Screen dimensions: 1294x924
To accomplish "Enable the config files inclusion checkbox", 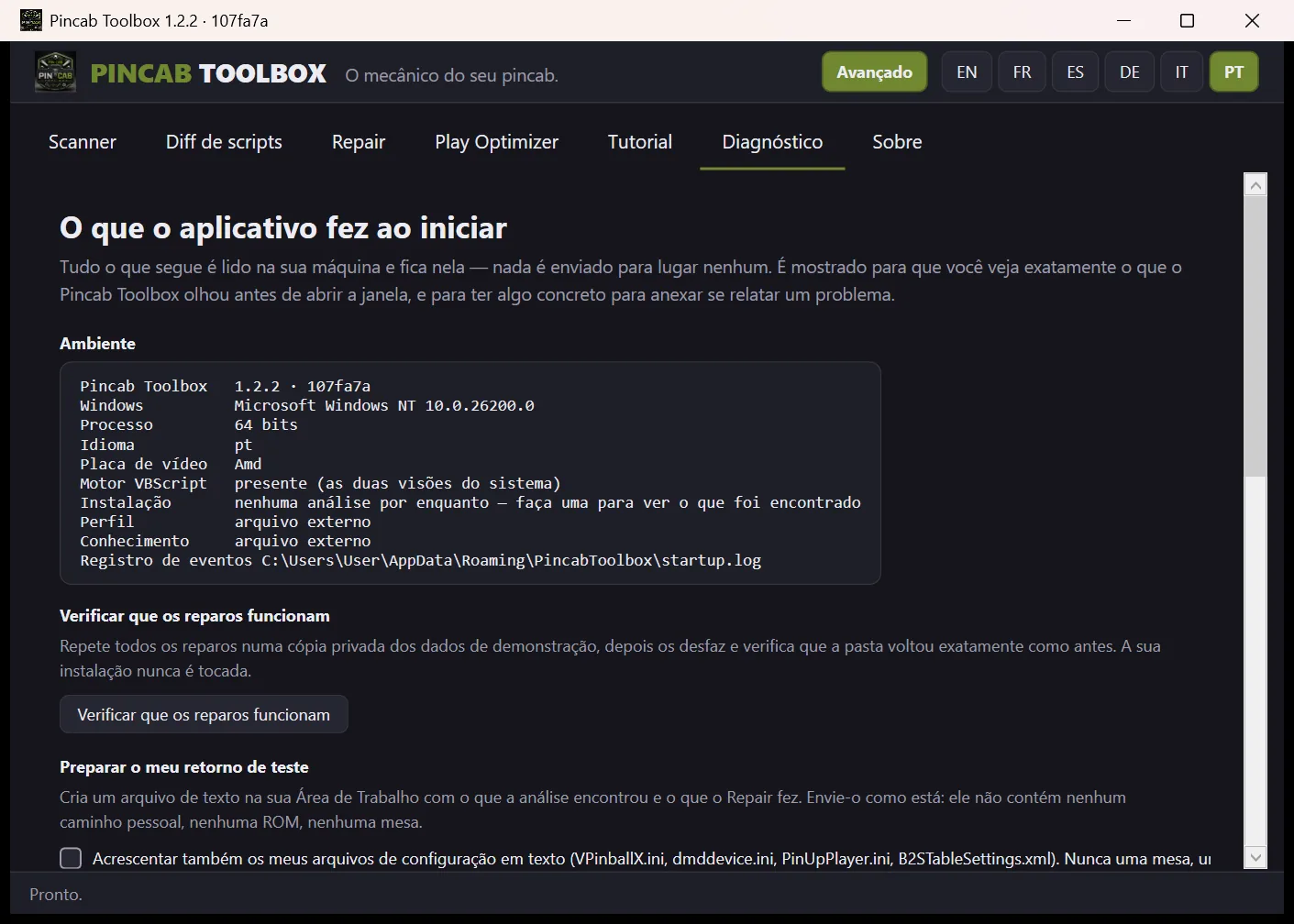I will (x=71, y=858).
